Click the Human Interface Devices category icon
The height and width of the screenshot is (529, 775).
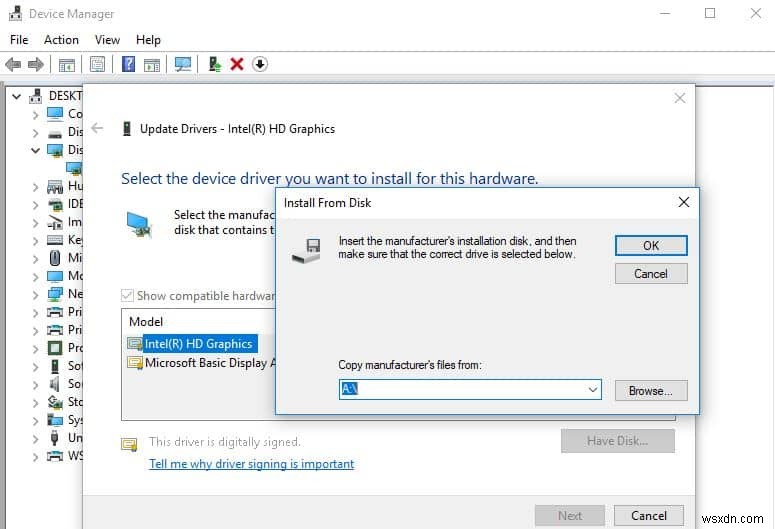[x=55, y=186]
